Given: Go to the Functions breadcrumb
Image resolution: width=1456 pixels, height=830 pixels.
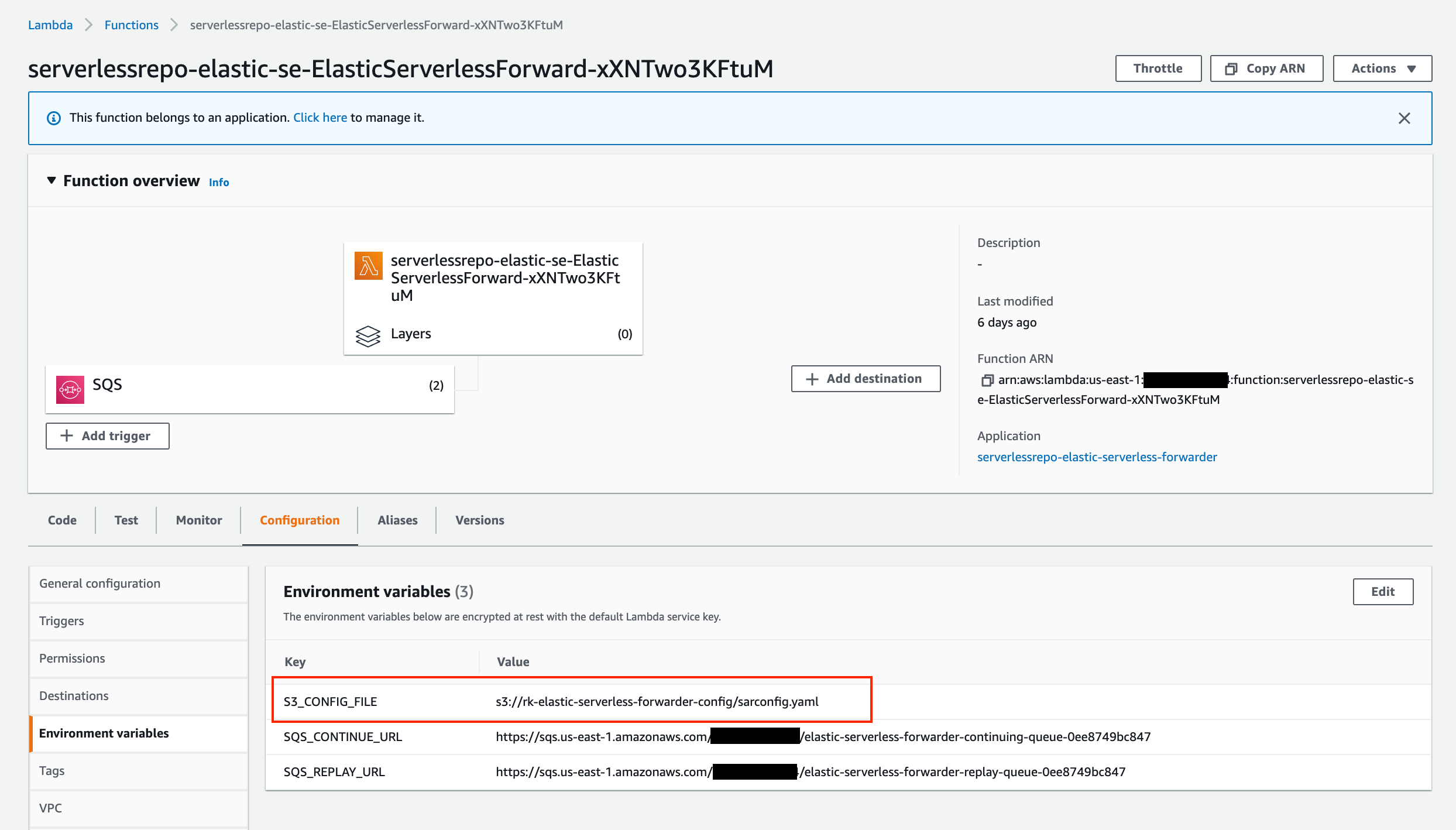Looking at the screenshot, I should pos(132,25).
